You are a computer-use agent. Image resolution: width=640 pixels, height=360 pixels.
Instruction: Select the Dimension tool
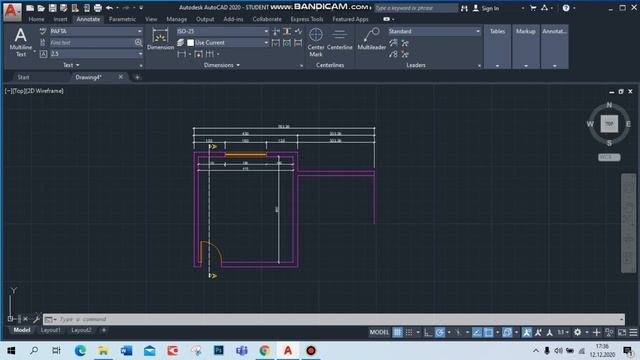160,40
